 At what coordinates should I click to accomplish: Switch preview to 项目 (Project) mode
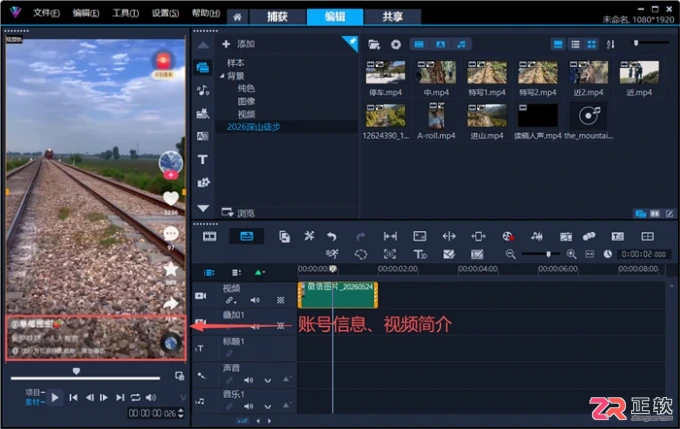point(35,393)
